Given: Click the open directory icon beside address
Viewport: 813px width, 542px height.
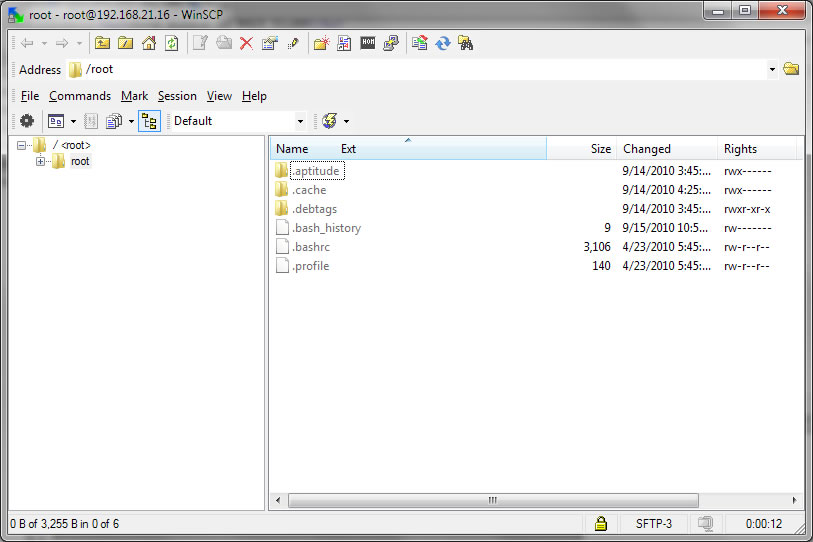Looking at the screenshot, I should click(791, 69).
